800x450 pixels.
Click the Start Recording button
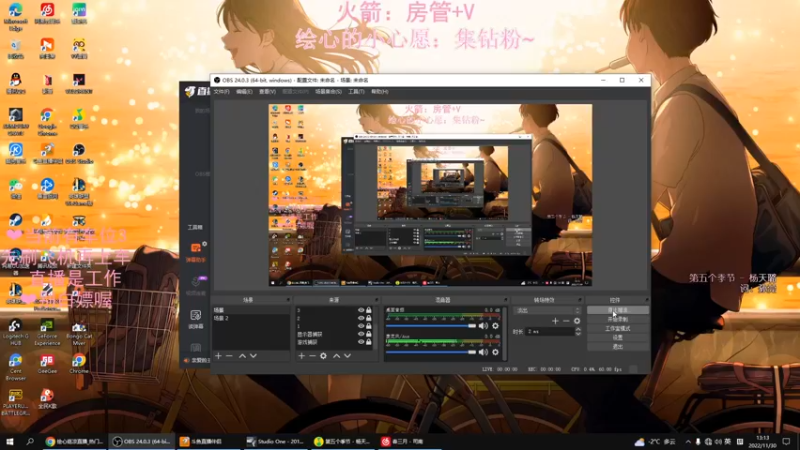click(x=618, y=319)
